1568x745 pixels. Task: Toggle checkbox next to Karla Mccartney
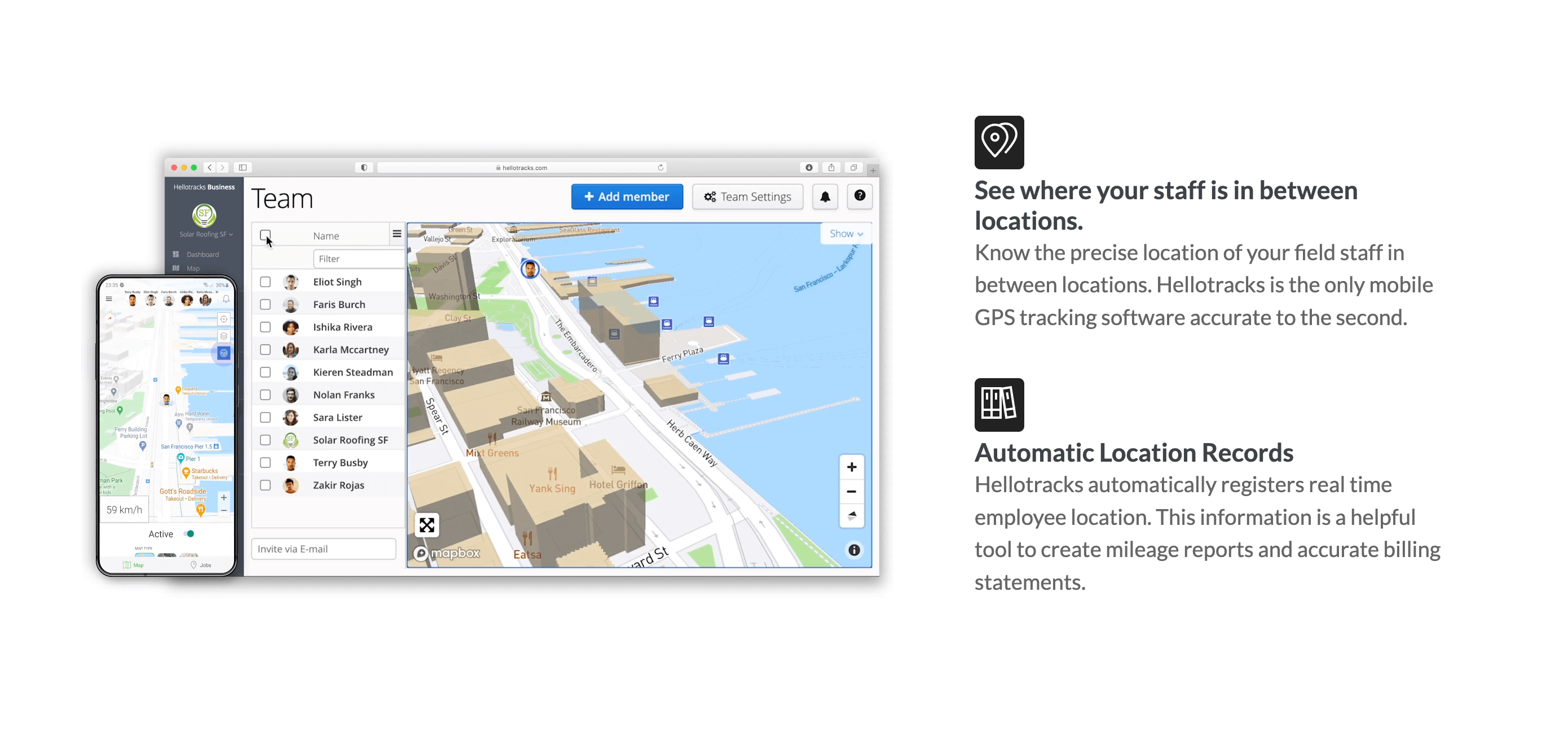coord(265,349)
